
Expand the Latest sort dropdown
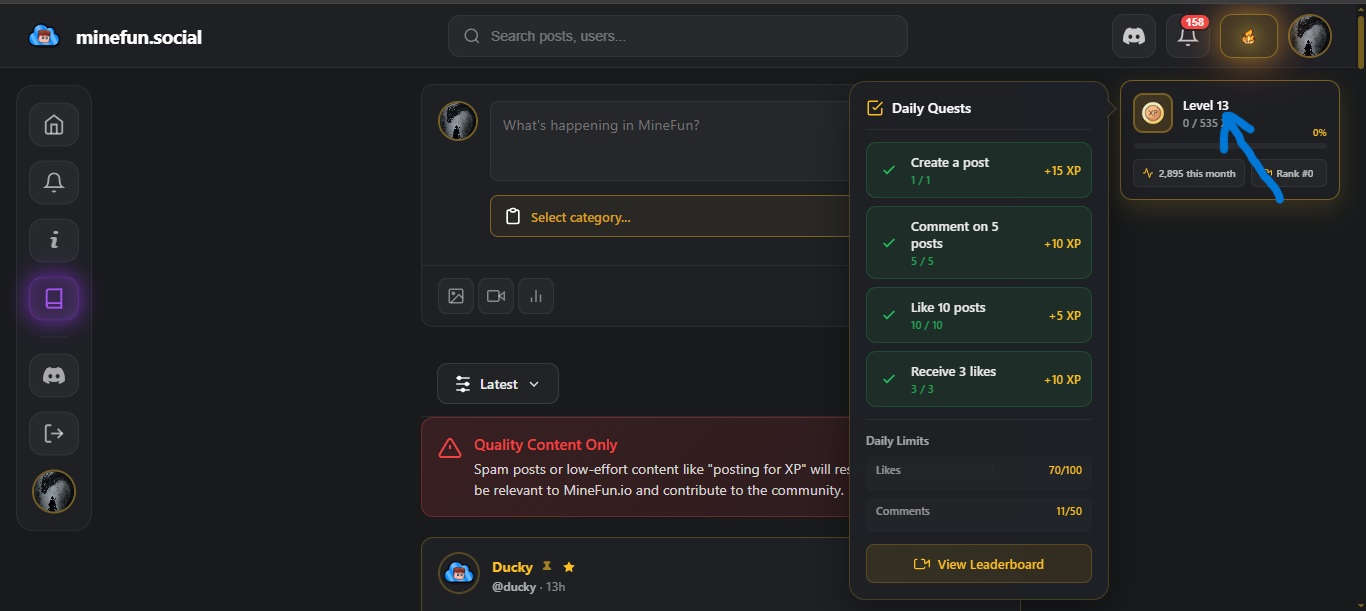point(498,384)
